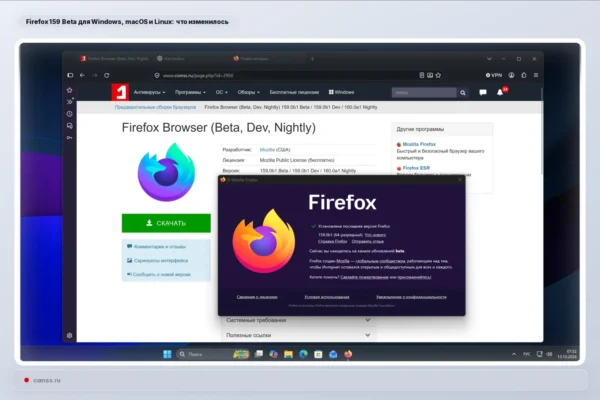Open the Комментарии и отзывы link
The image size is (600, 400).
tap(160, 247)
